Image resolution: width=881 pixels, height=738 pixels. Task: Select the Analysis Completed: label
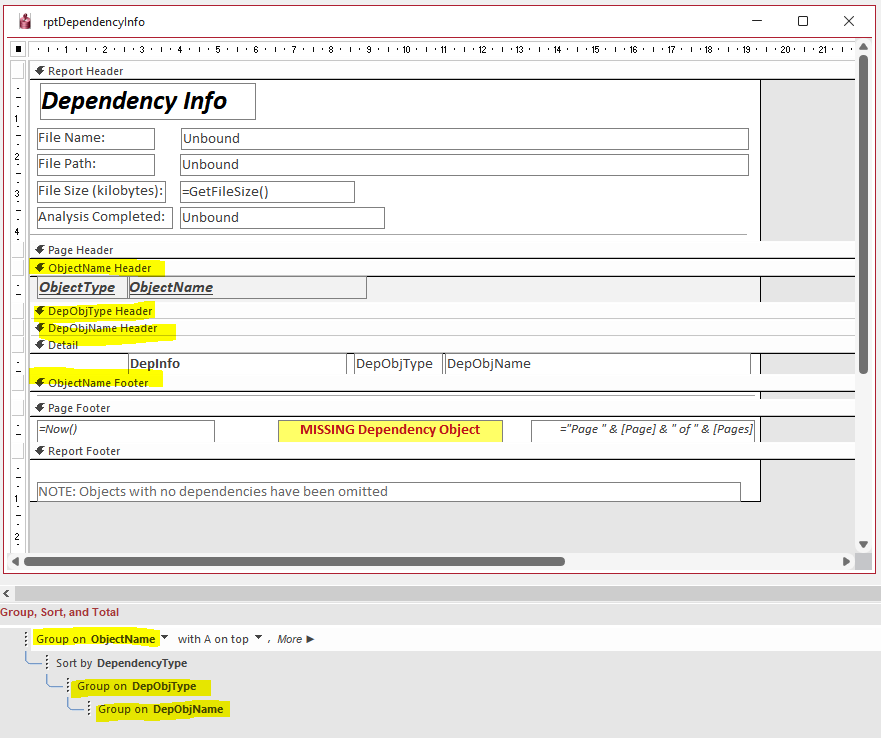[x=105, y=218]
